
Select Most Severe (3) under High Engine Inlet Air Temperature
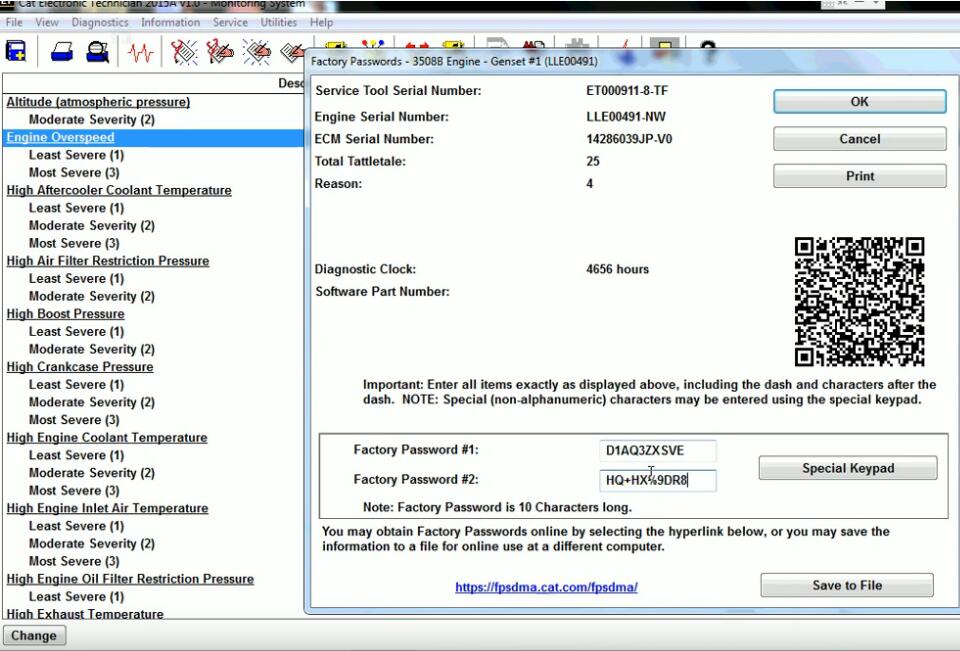(74, 562)
